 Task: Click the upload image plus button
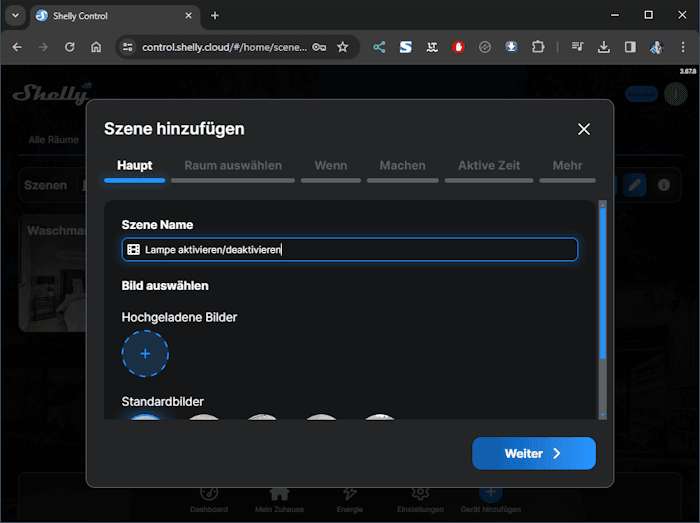click(145, 353)
